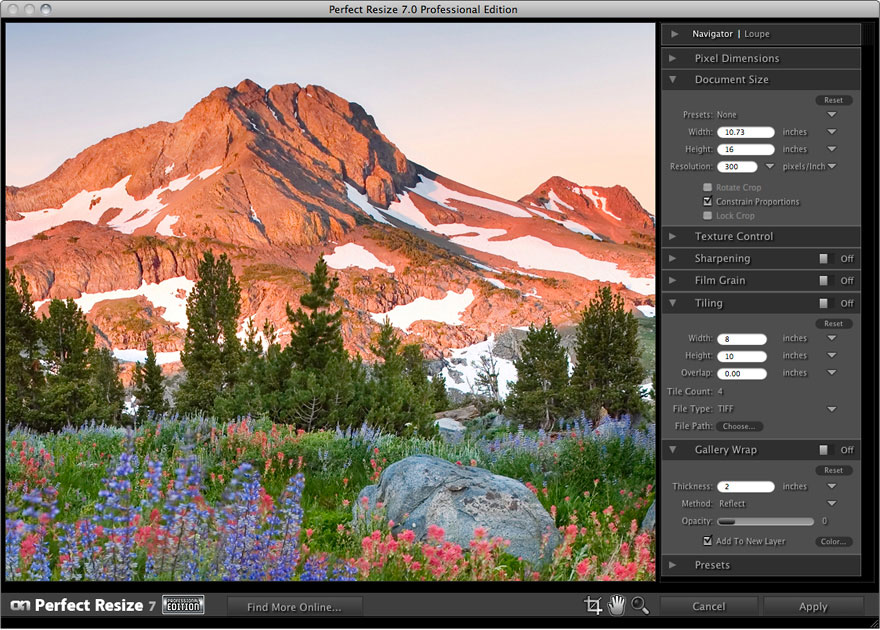Open the pixels/inch units dropdown
Viewport: 880px width, 630px height.
pyautogui.click(x=832, y=167)
